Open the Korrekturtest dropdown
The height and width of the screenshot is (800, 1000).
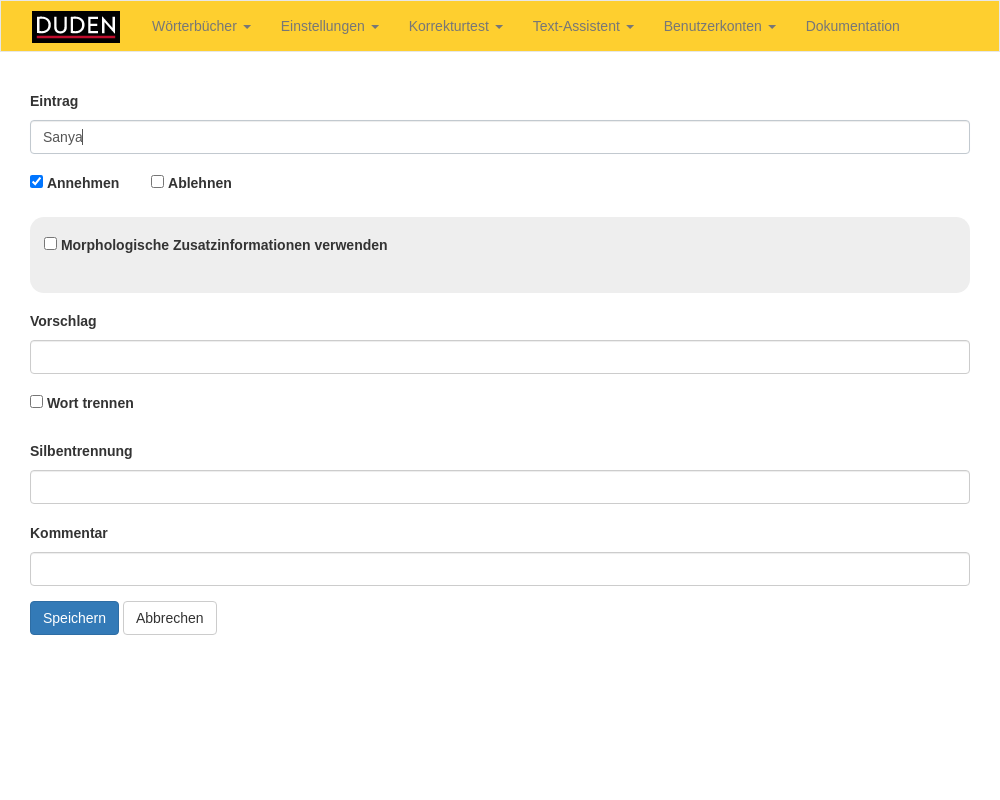point(455,26)
